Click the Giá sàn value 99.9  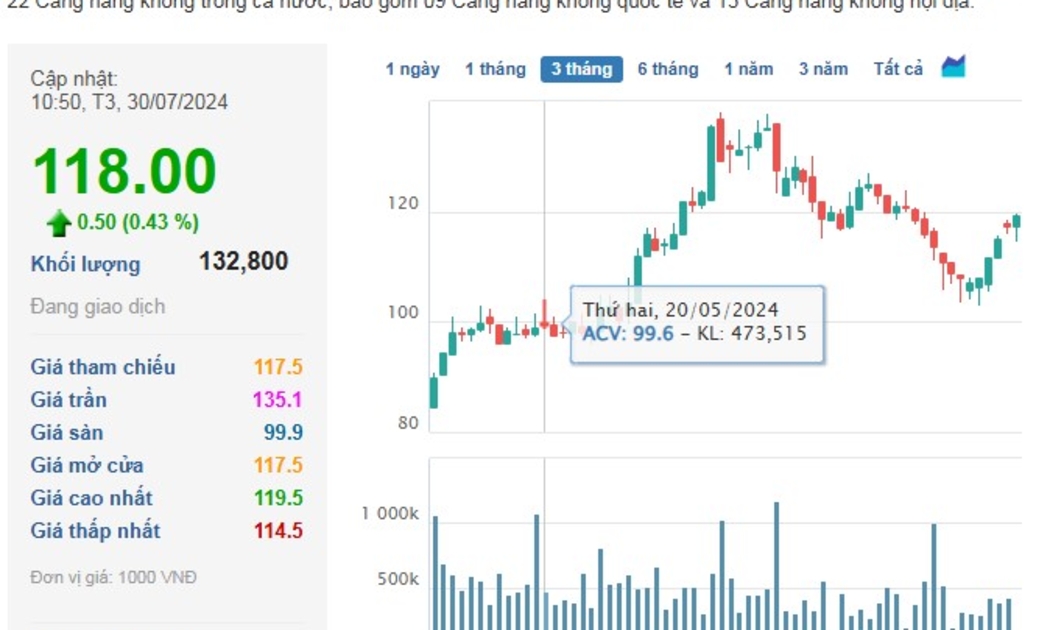[x=283, y=433]
